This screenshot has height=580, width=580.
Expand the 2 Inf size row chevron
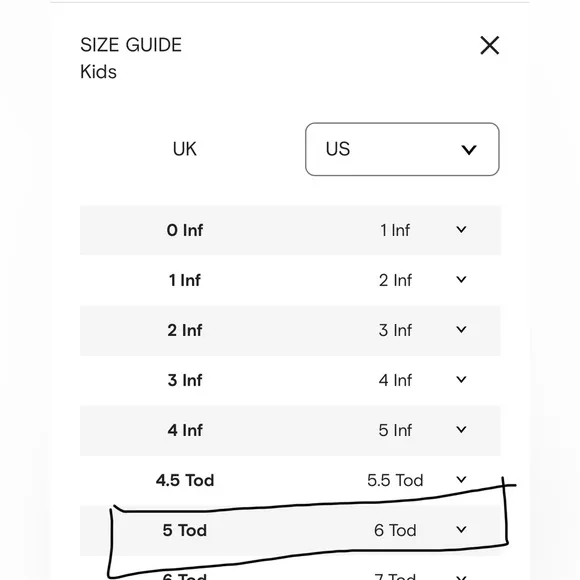461,330
